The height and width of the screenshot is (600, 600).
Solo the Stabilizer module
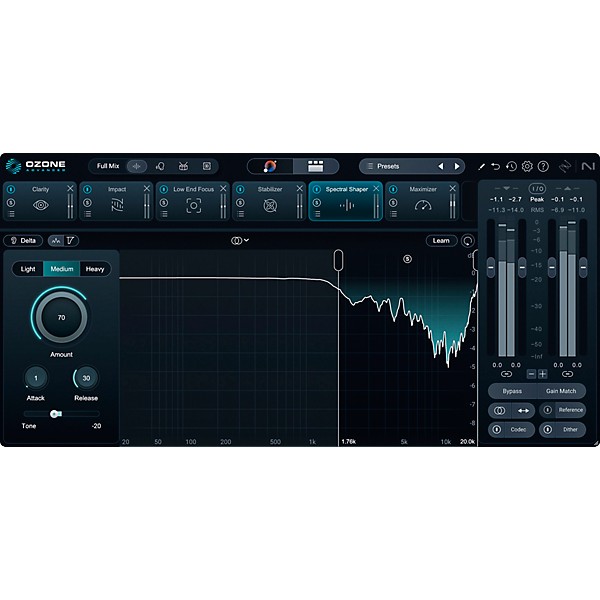pos(240,203)
